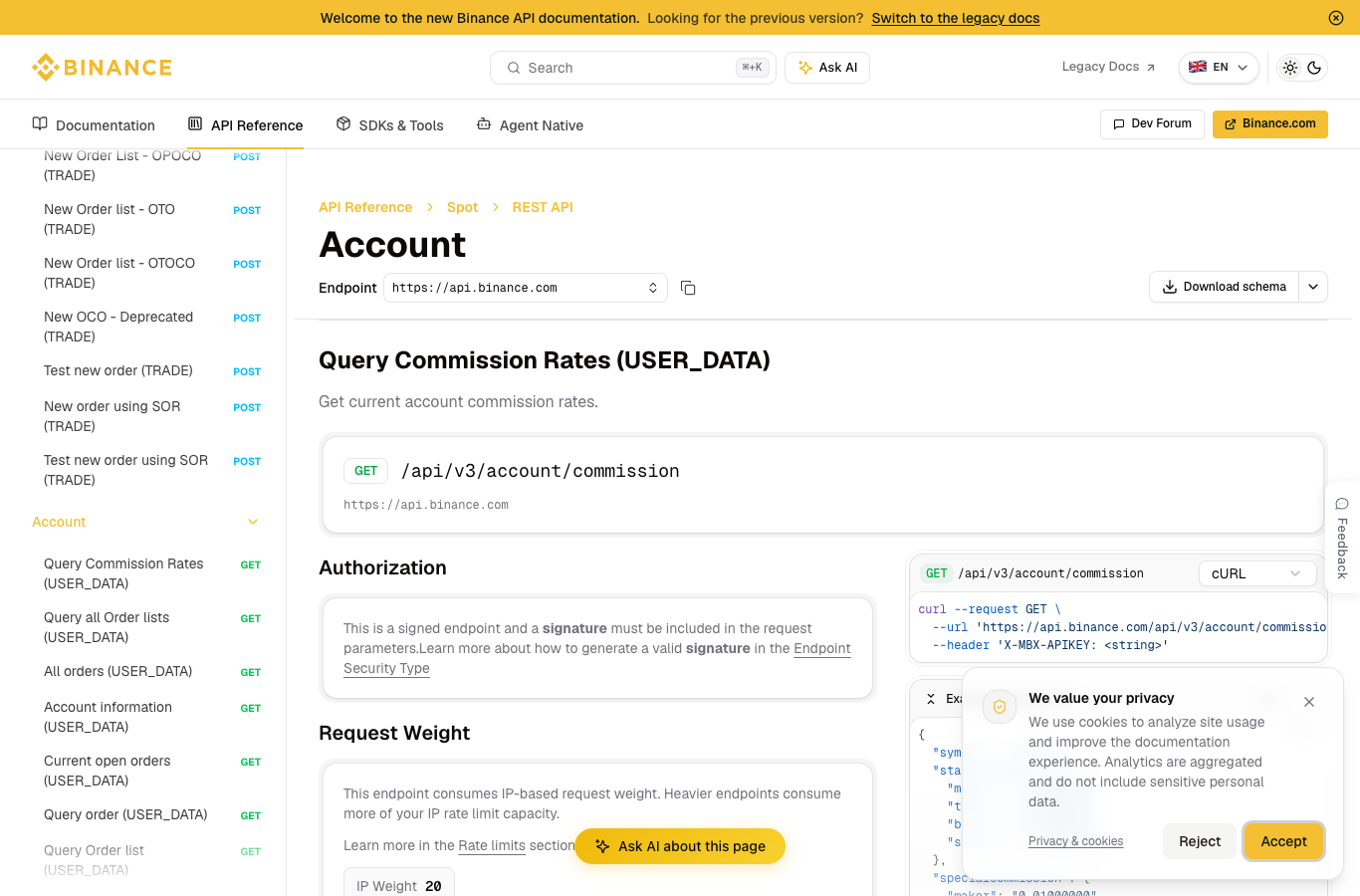Image resolution: width=1360 pixels, height=896 pixels.
Task: Click REST API breadcrumb
Action: [543, 207]
